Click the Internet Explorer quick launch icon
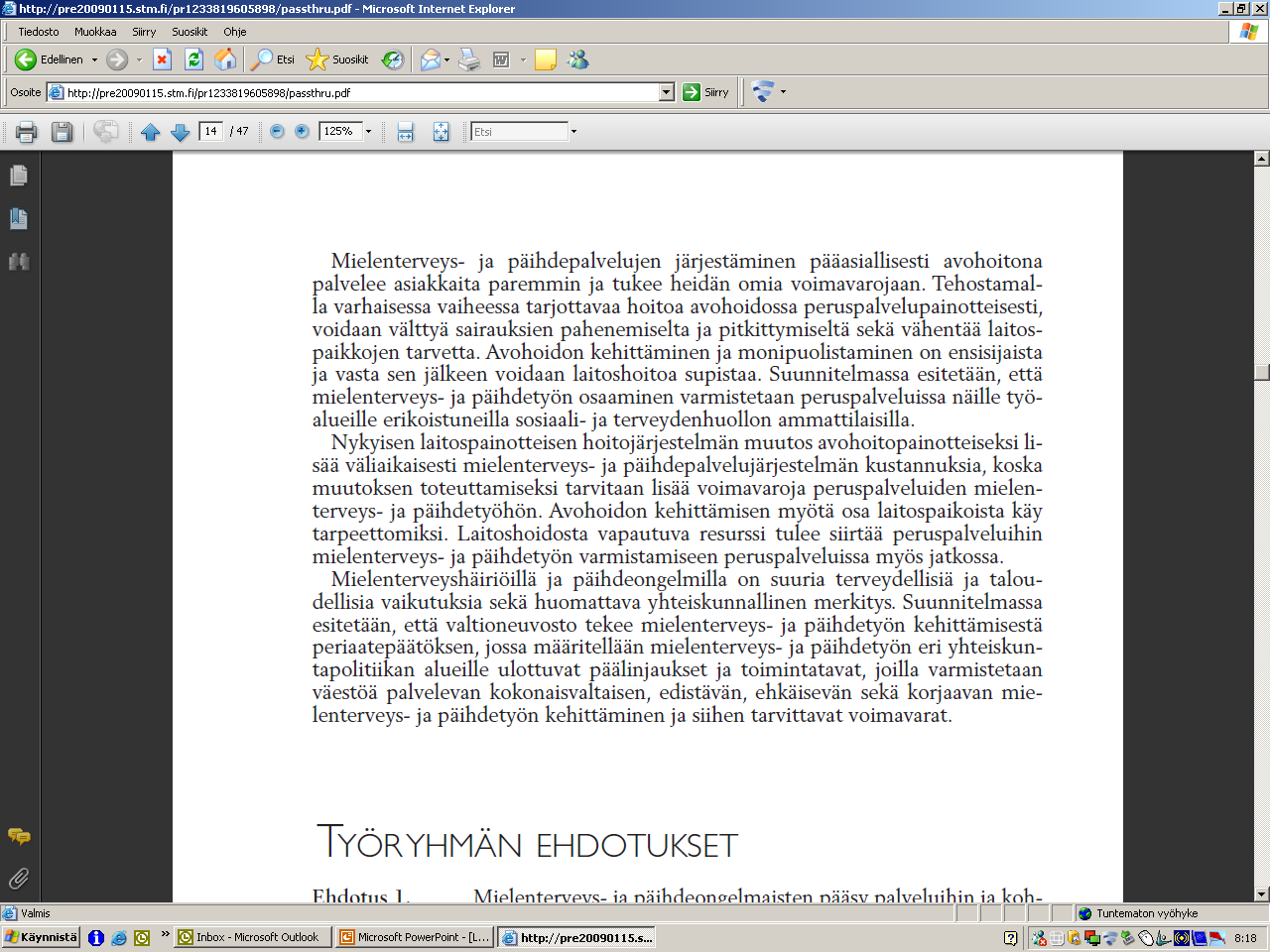The width and height of the screenshot is (1270, 952). pos(118,937)
